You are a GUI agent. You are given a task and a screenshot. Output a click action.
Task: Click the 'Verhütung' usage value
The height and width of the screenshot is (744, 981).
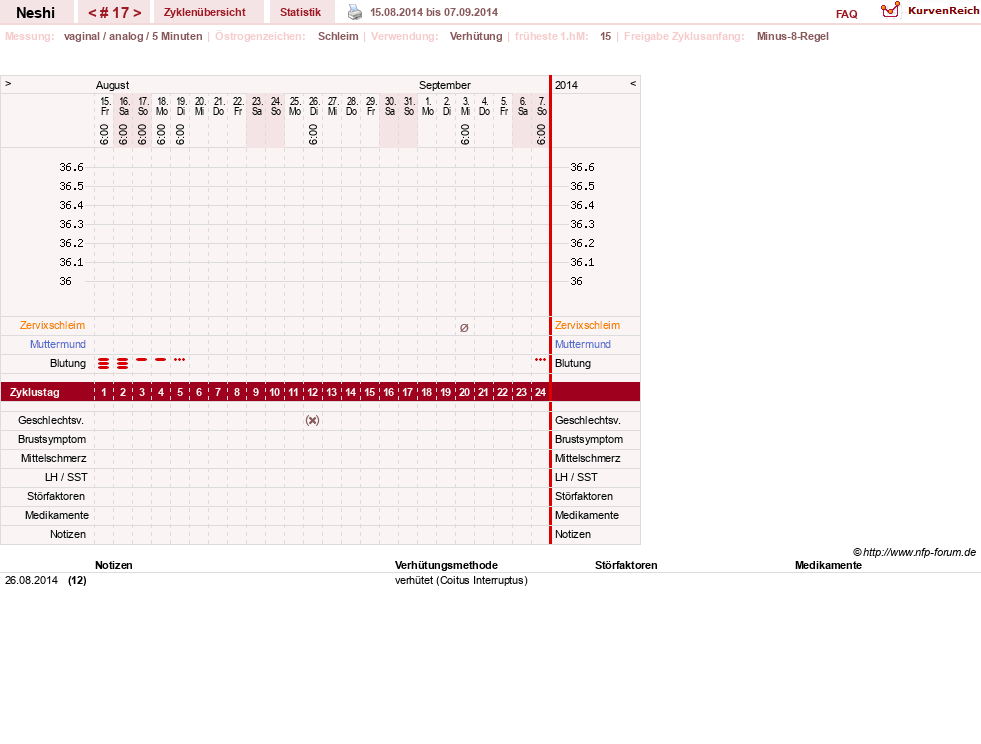(x=476, y=36)
